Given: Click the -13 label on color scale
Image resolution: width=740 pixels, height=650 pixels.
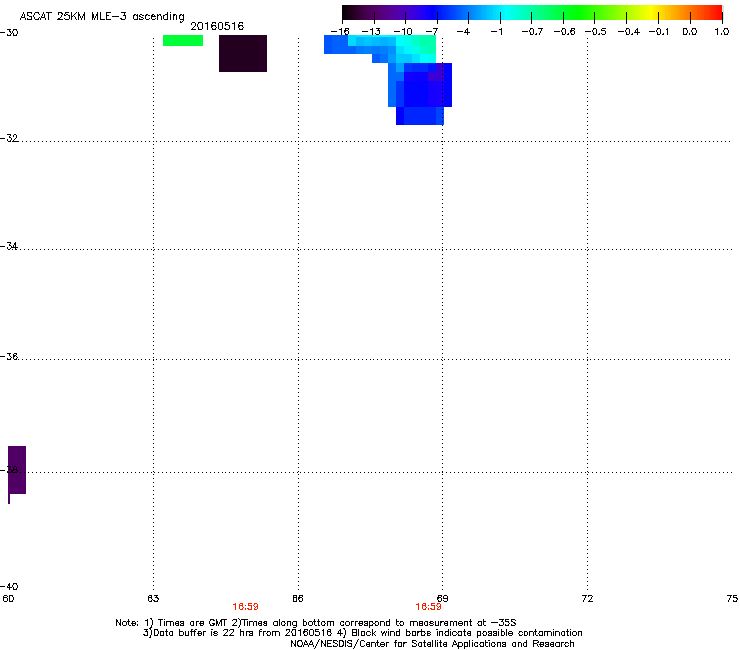Looking at the screenshot, I should pos(371,32).
